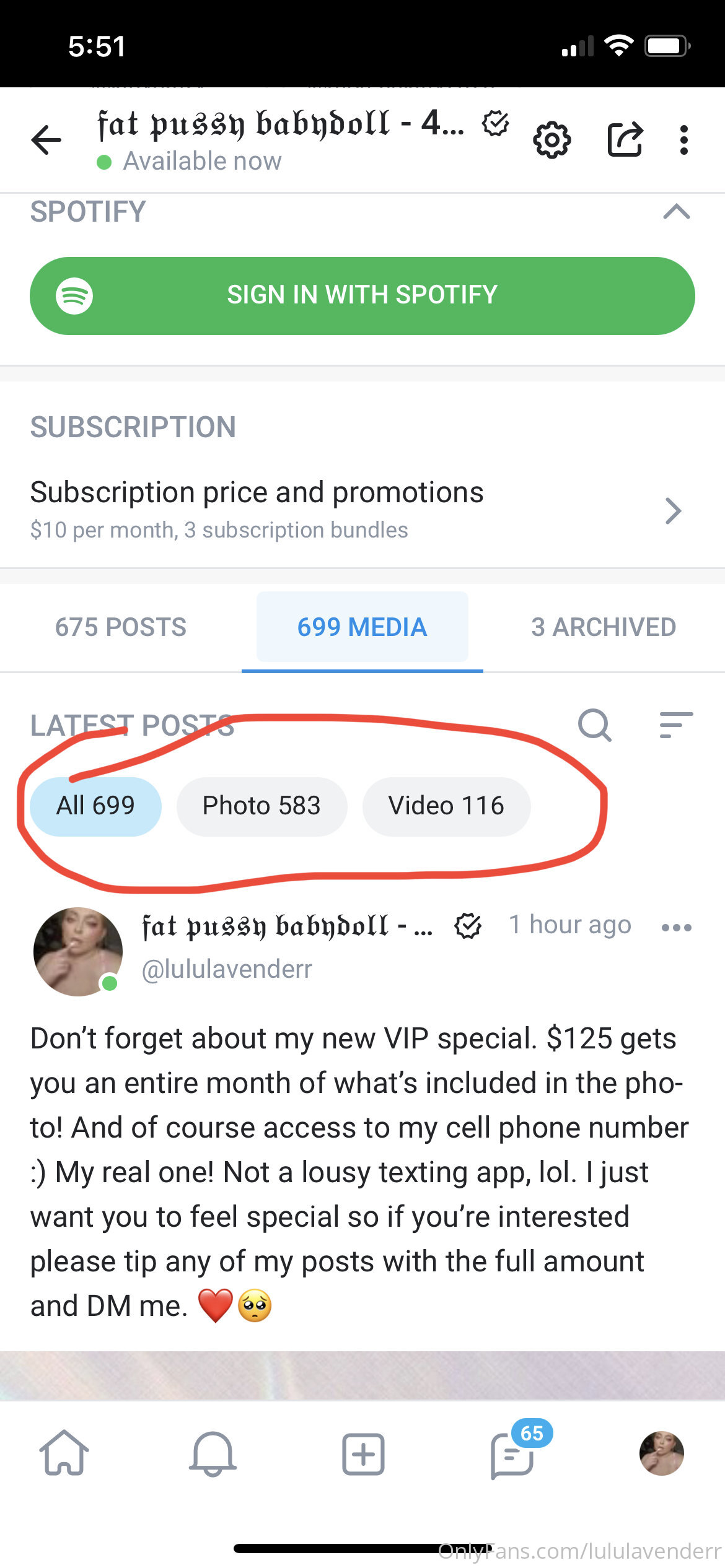Screen dimensions: 725x1568
Task: Open post options three-dot menu
Action: [x=676, y=927]
